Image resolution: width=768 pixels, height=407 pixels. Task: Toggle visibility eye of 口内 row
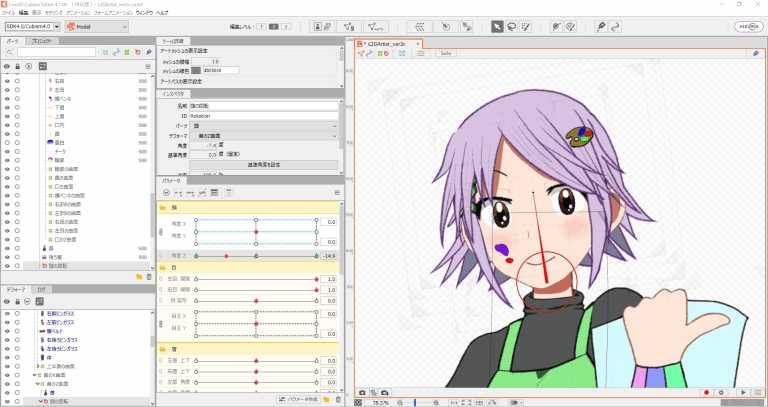[x=7, y=125]
